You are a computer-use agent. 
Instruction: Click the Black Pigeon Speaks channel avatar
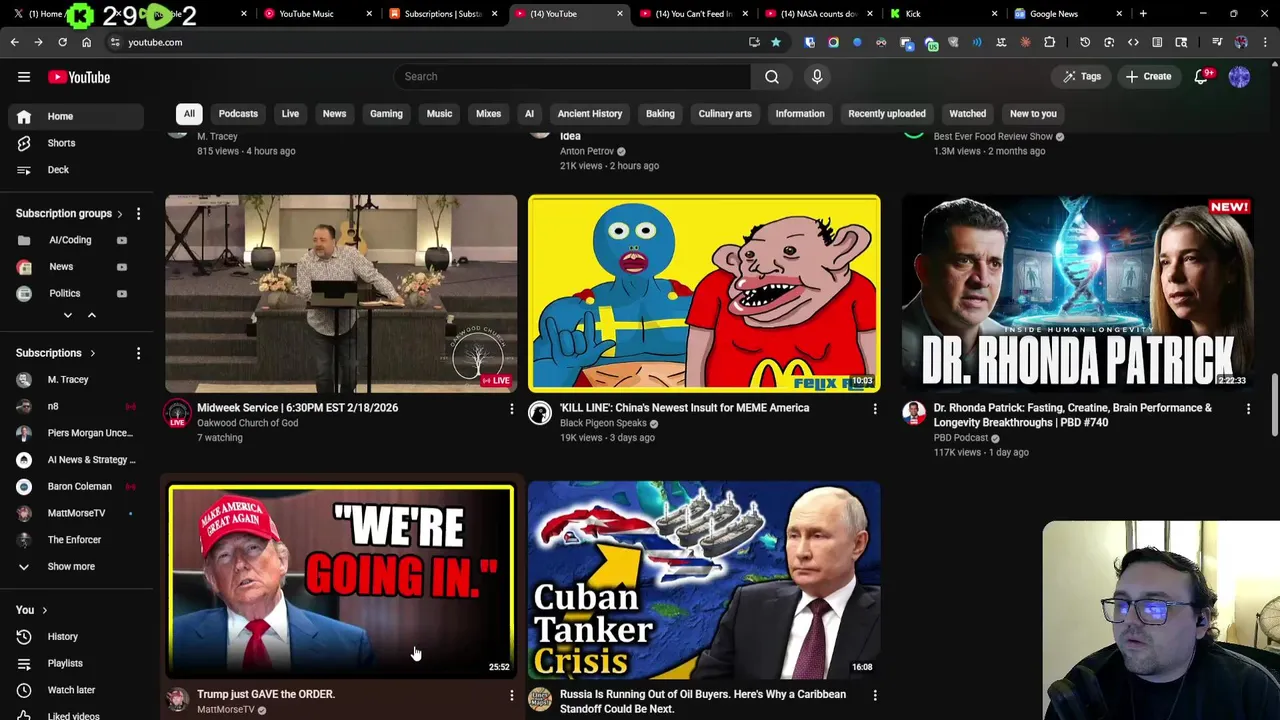pos(540,412)
